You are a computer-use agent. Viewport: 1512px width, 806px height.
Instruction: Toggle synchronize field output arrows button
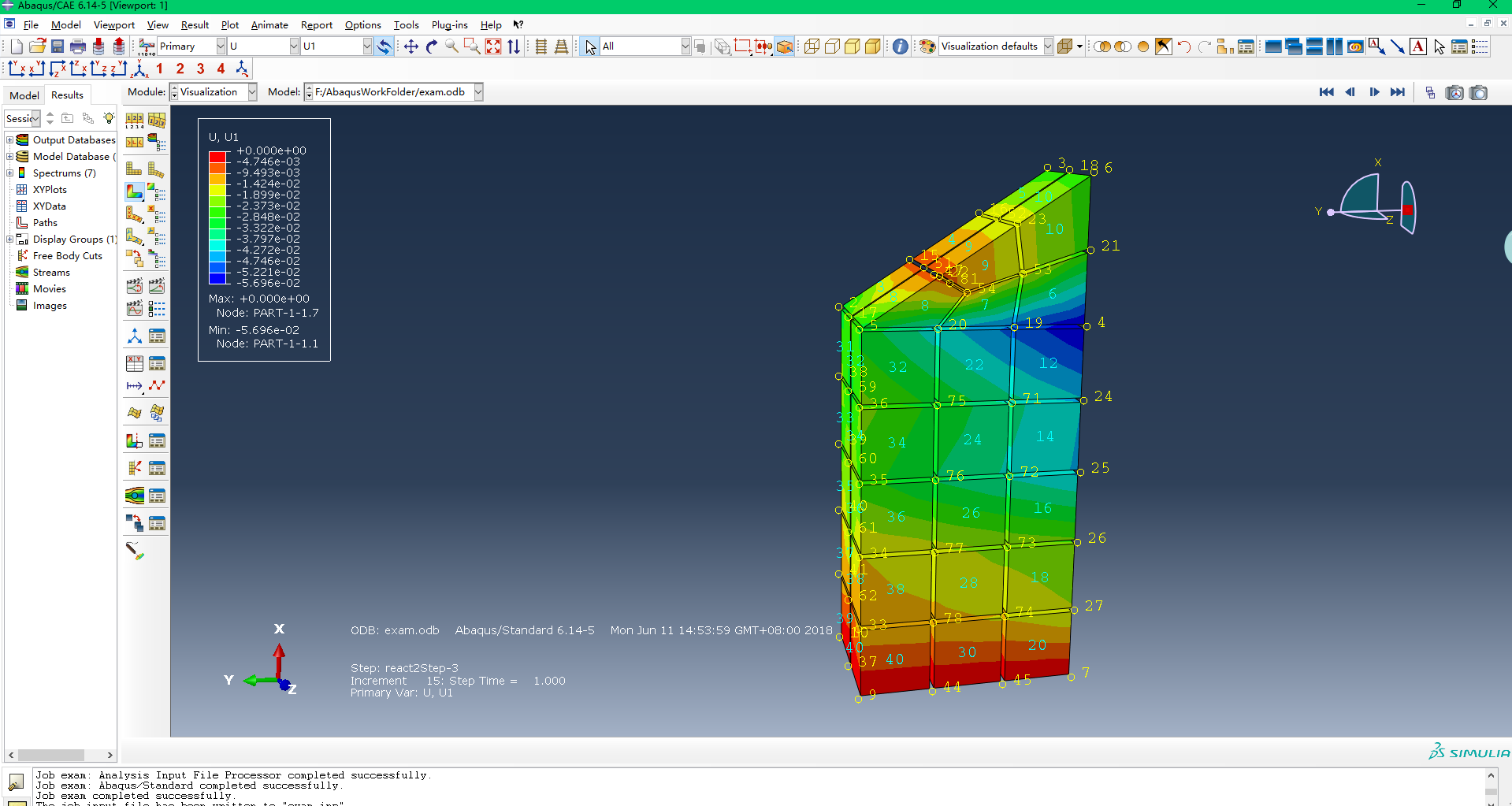pos(384,46)
